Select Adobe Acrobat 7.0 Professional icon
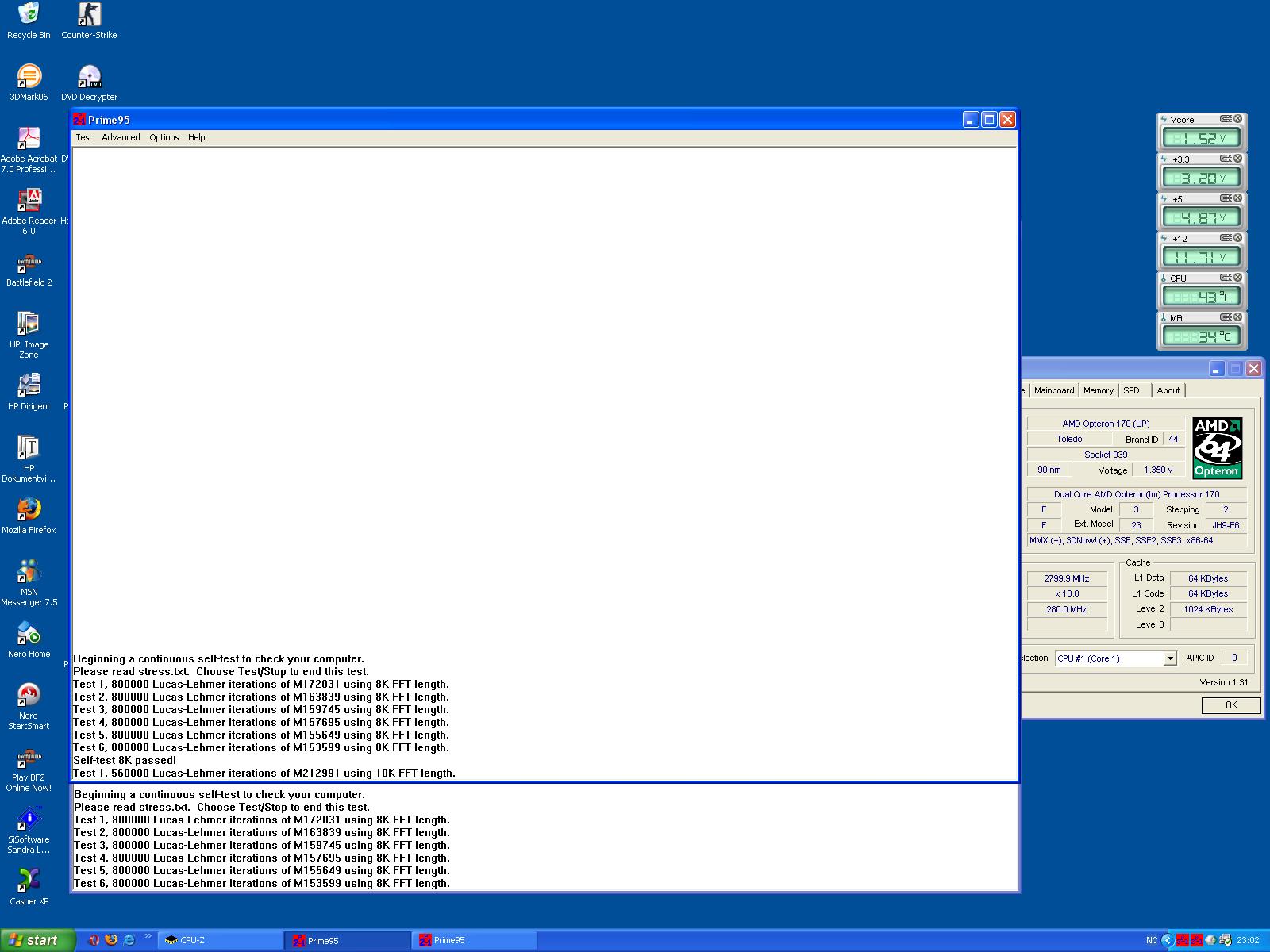1270x952 pixels. coord(29,150)
